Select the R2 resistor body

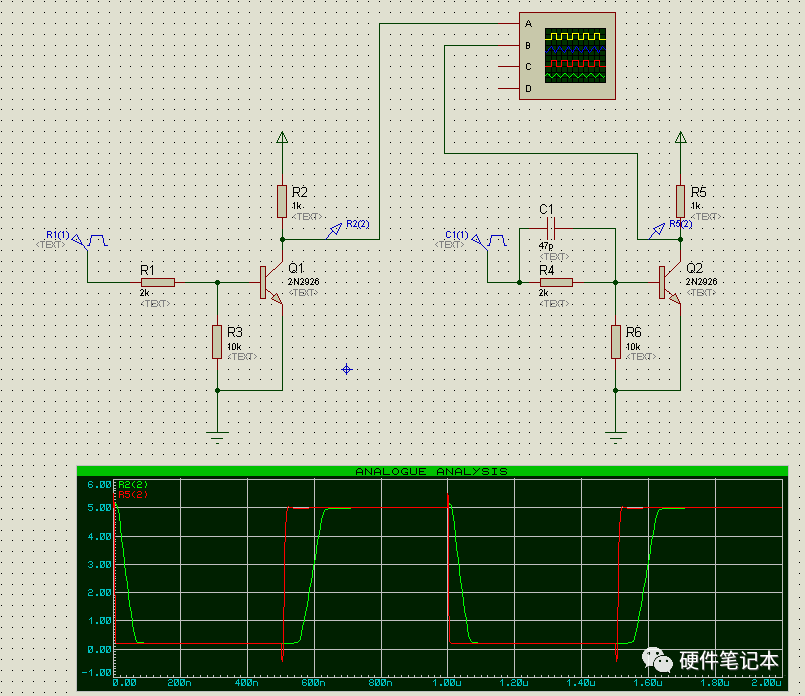click(282, 201)
